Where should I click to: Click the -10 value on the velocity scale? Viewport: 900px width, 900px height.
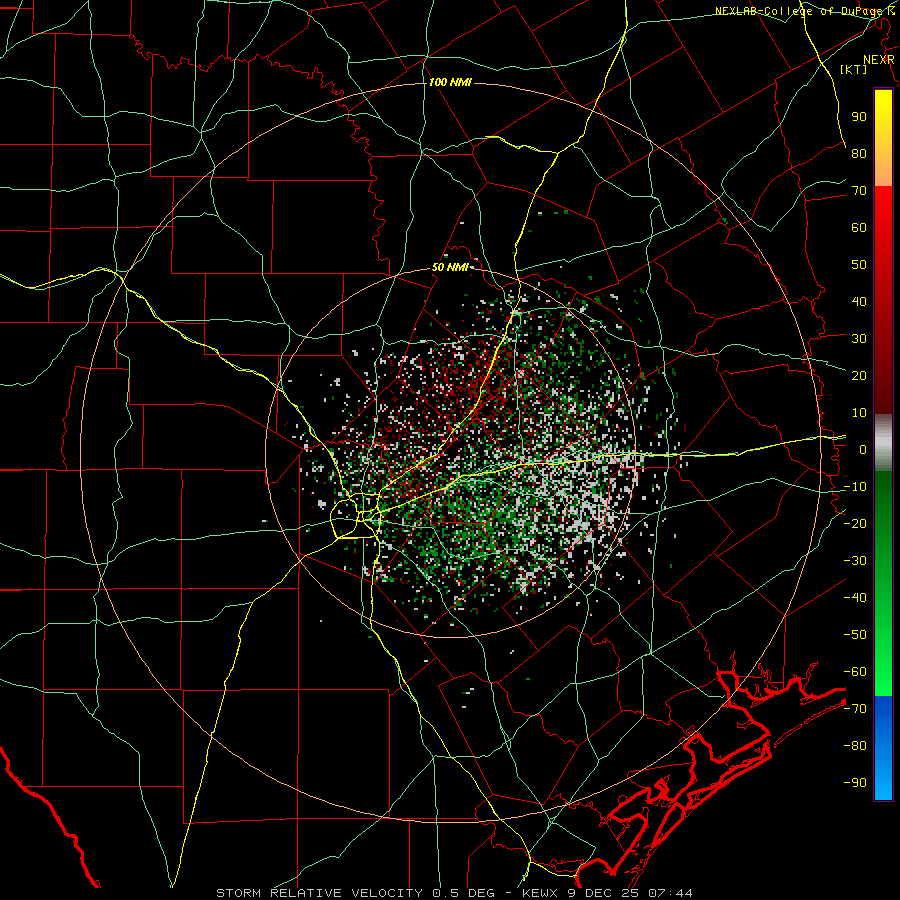pyautogui.click(x=855, y=487)
